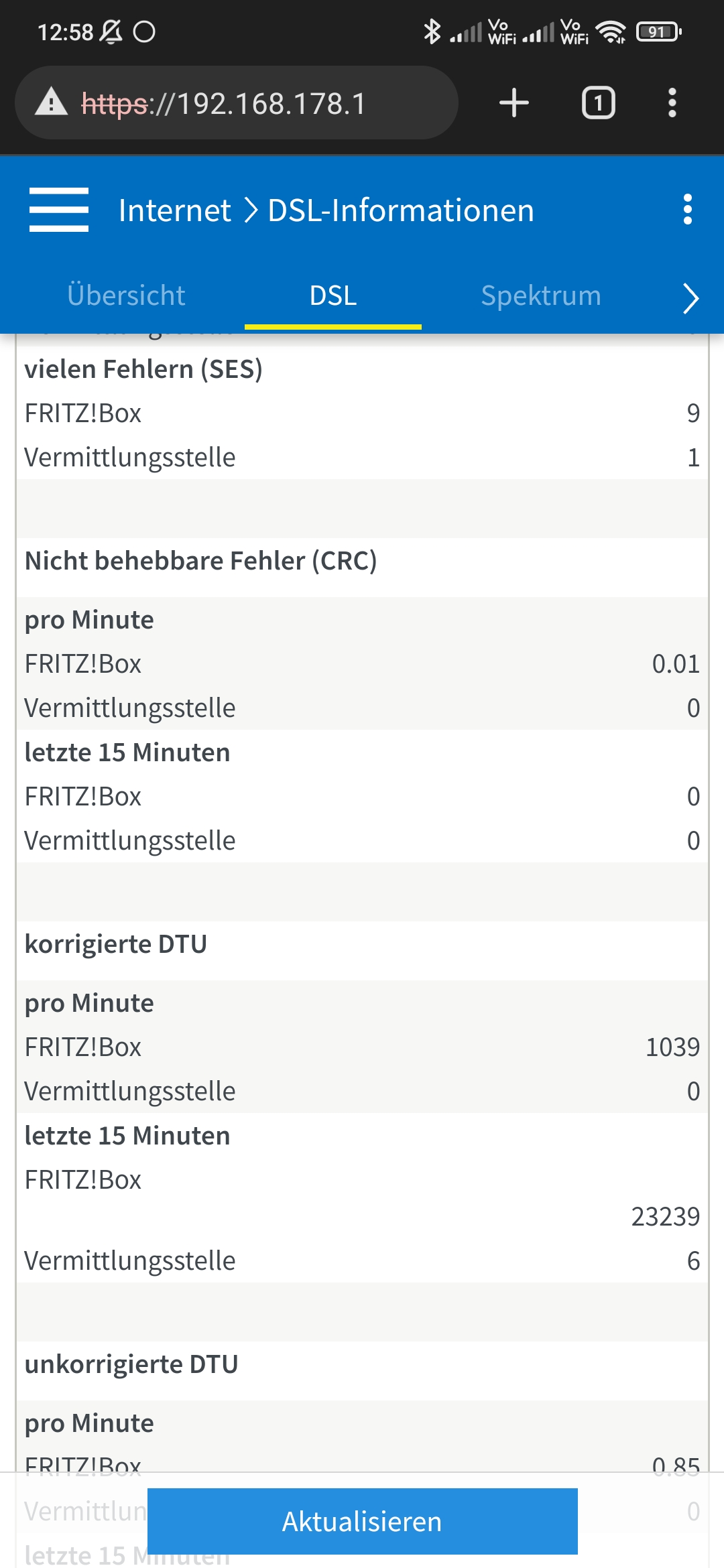Switch to the Übersicht tab
This screenshot has width=724, height=1568.
(x=126, y=296)
